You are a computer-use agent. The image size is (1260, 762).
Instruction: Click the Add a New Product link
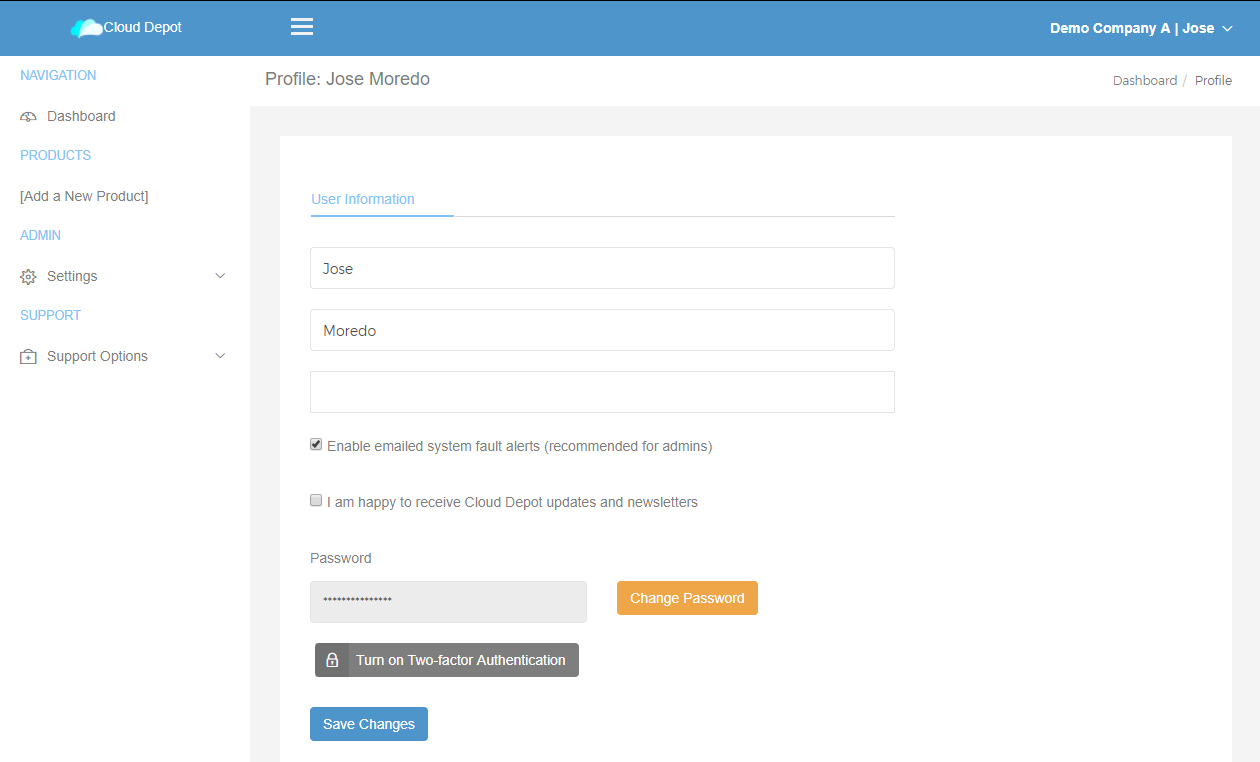(84, 195)
